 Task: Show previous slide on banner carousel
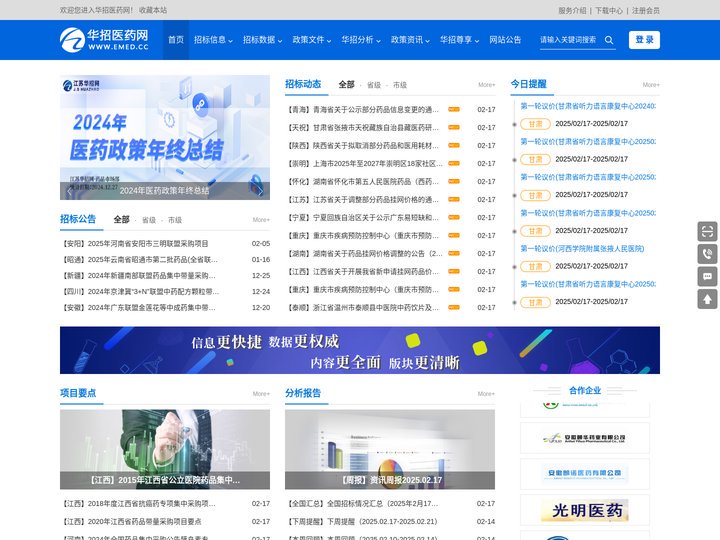(69, 191)
